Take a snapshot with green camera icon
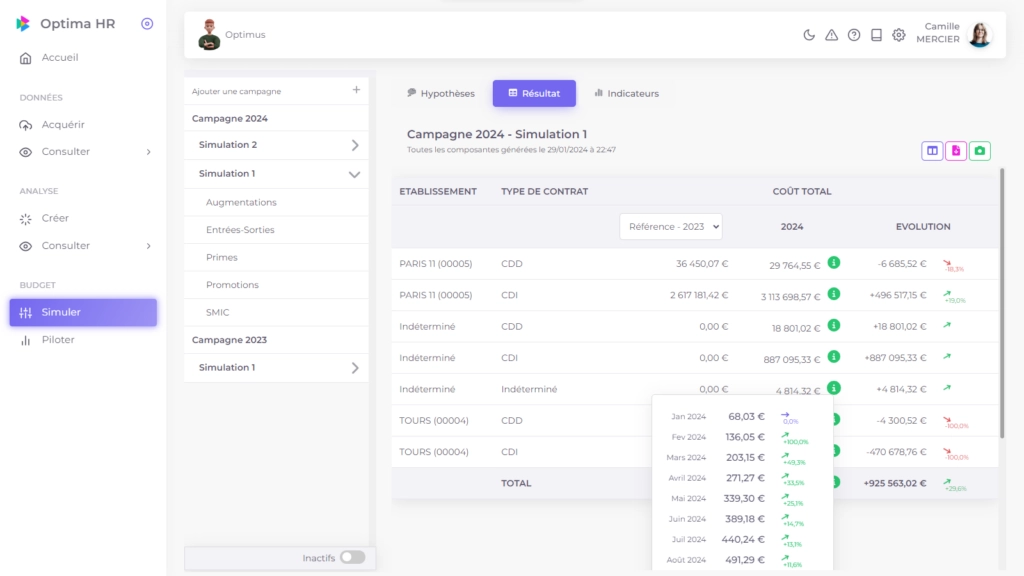Image resolution: width=1024 pixels, height=576 pixels. [980, 151]
